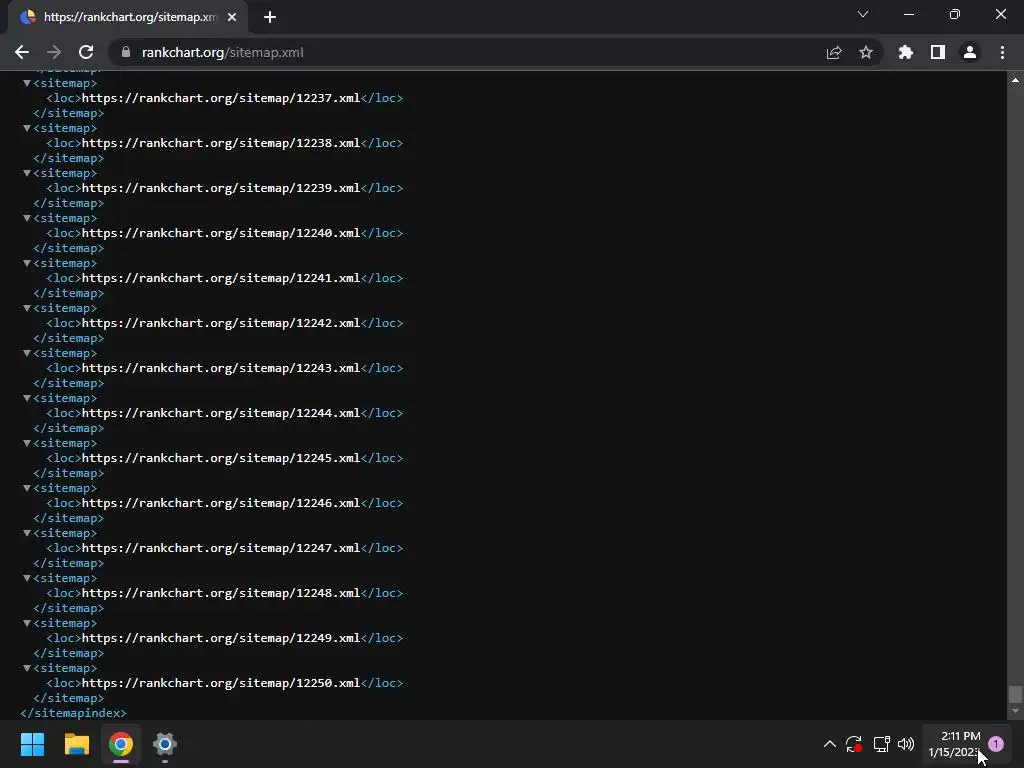Click the sync status tray icon
Viewport: 1024px width, 768px height.
click(x=854, y=744)
